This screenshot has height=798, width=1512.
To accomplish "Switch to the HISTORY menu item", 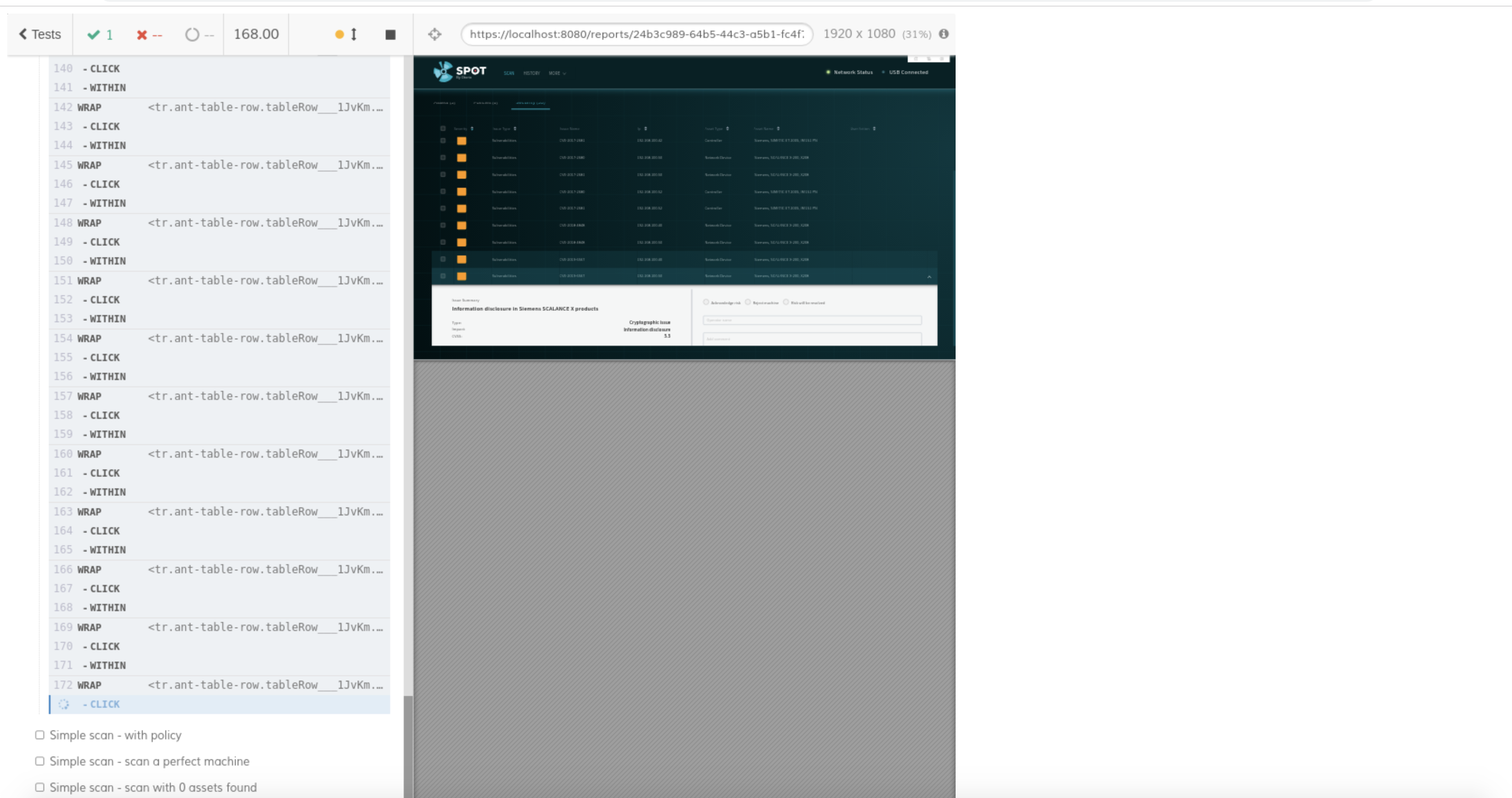I will 532,73.
